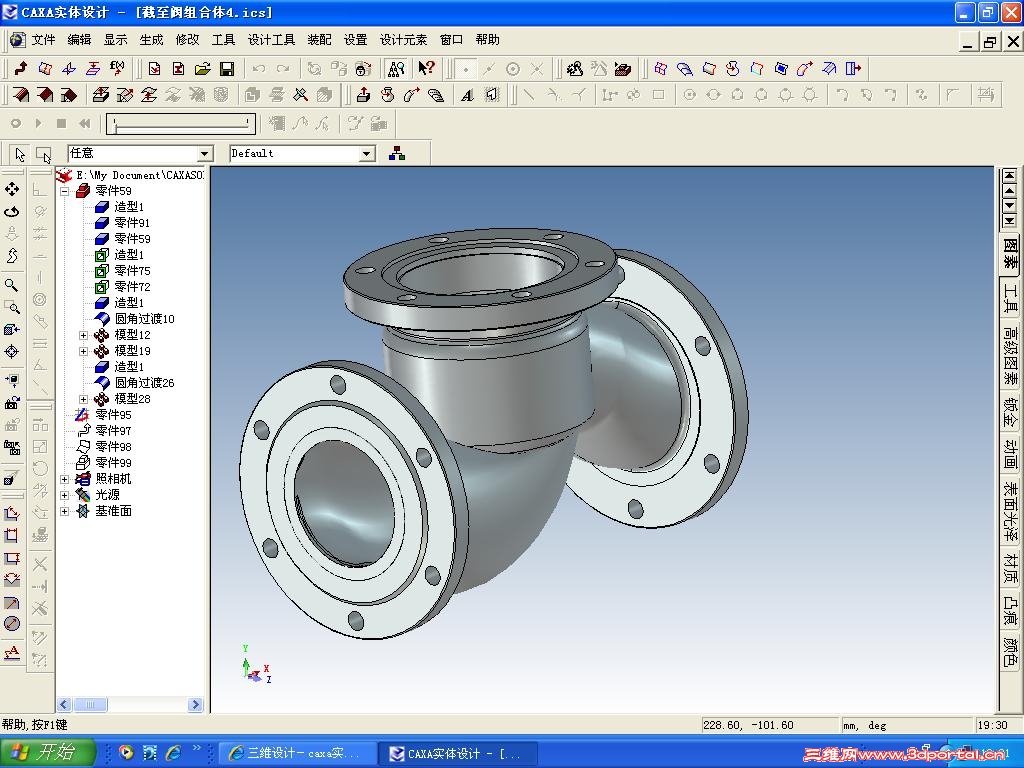Viewport: 1024px width, 768px height.
Task: Click the CAXA实体设计 taskbar button
Action: [458, 754]
